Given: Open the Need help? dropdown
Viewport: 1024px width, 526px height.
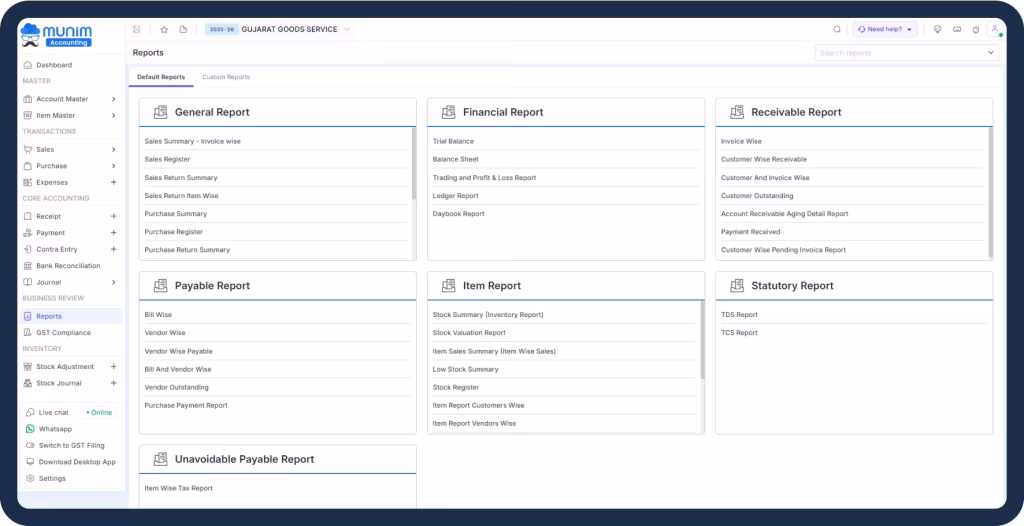Looking at the screenshot, I should [885, 29].
